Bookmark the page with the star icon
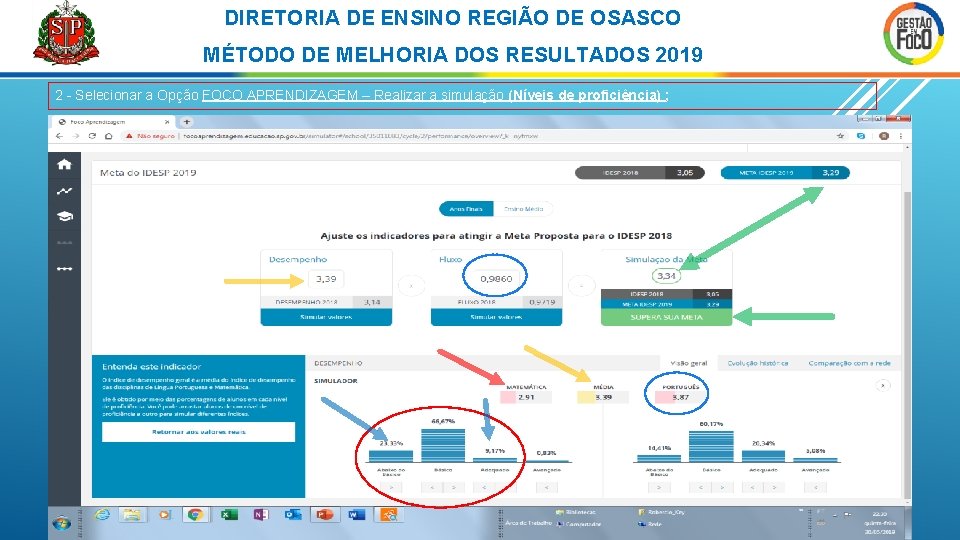Viewport: 960px width, 540px height. 840,136
